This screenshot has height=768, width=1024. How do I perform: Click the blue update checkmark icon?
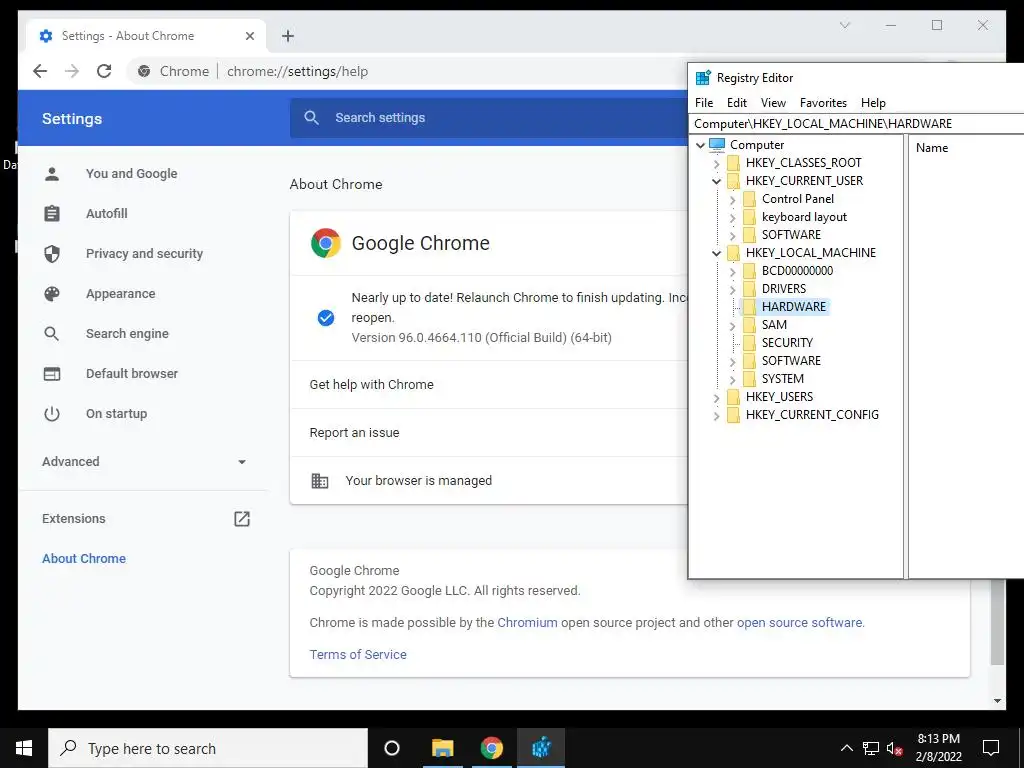coord(326,318)
